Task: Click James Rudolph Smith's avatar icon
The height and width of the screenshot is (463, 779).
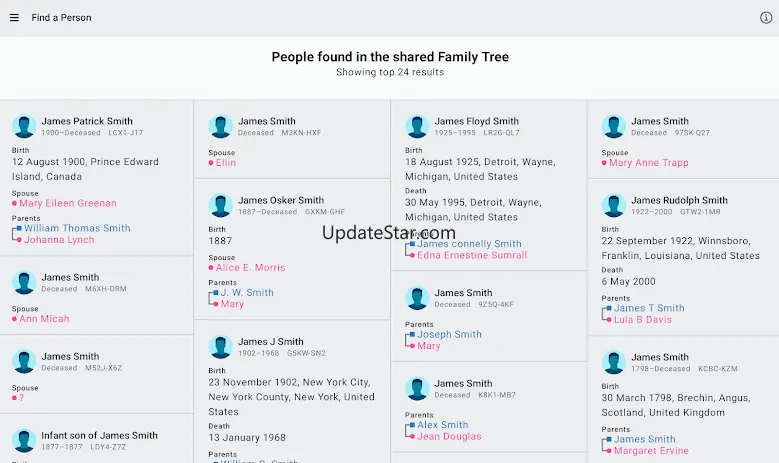Action: pos(614,205)
